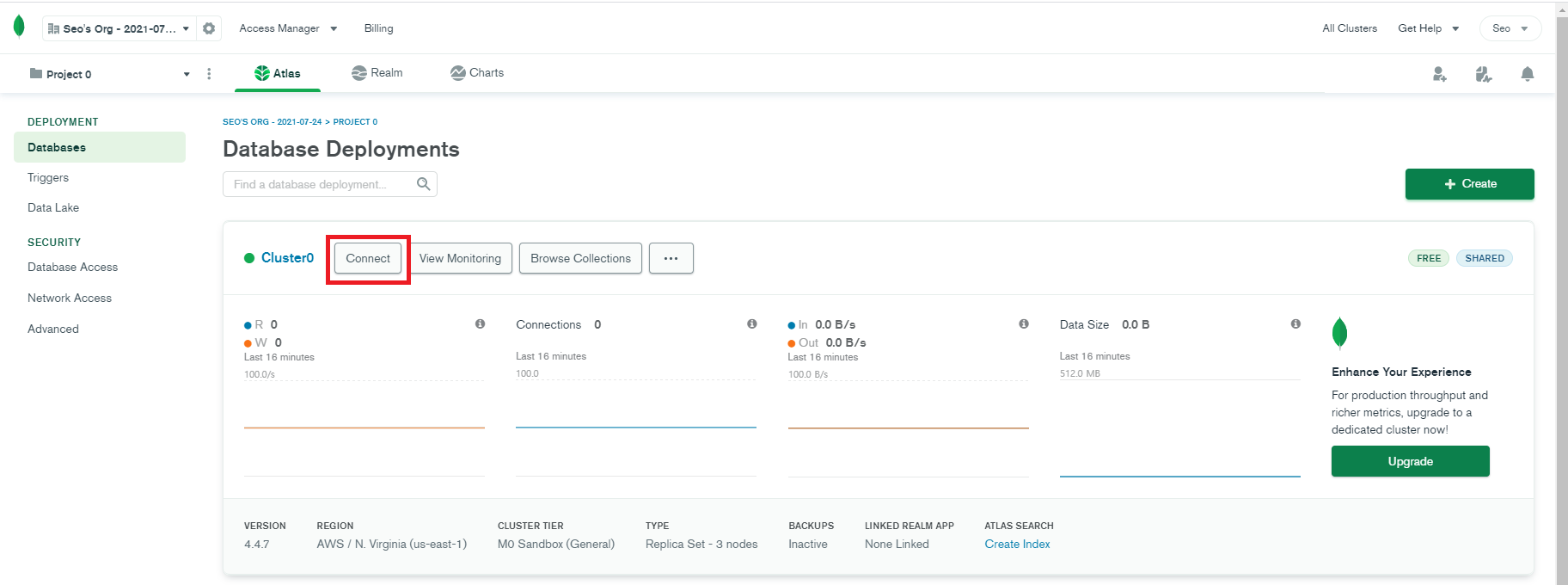The height and width of the screenshot is (585, 1568).
Task: Open the Project 0 selector dropdown
Action: click(107, 74)
